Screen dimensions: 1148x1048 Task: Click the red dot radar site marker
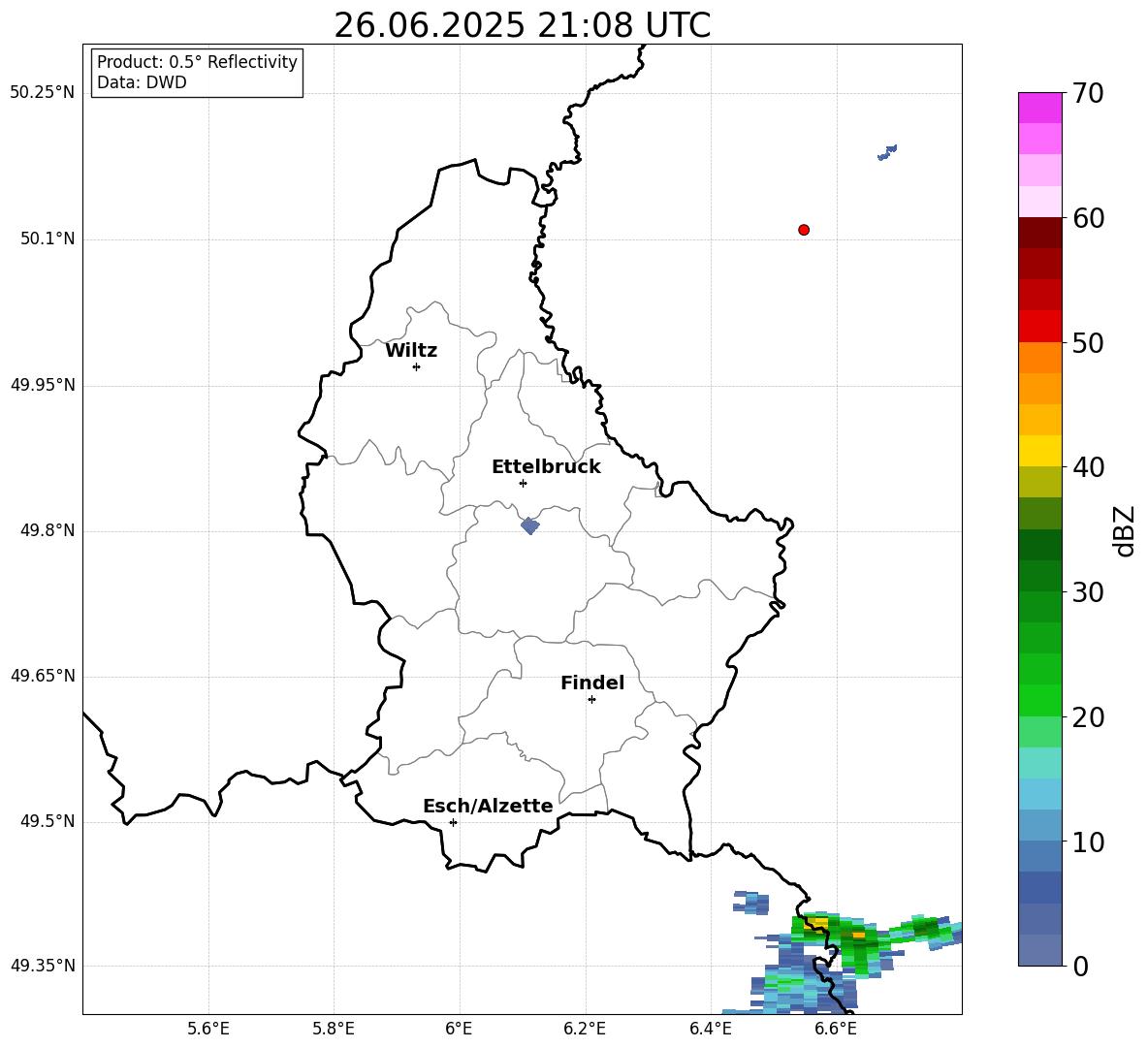click(803, 230)
